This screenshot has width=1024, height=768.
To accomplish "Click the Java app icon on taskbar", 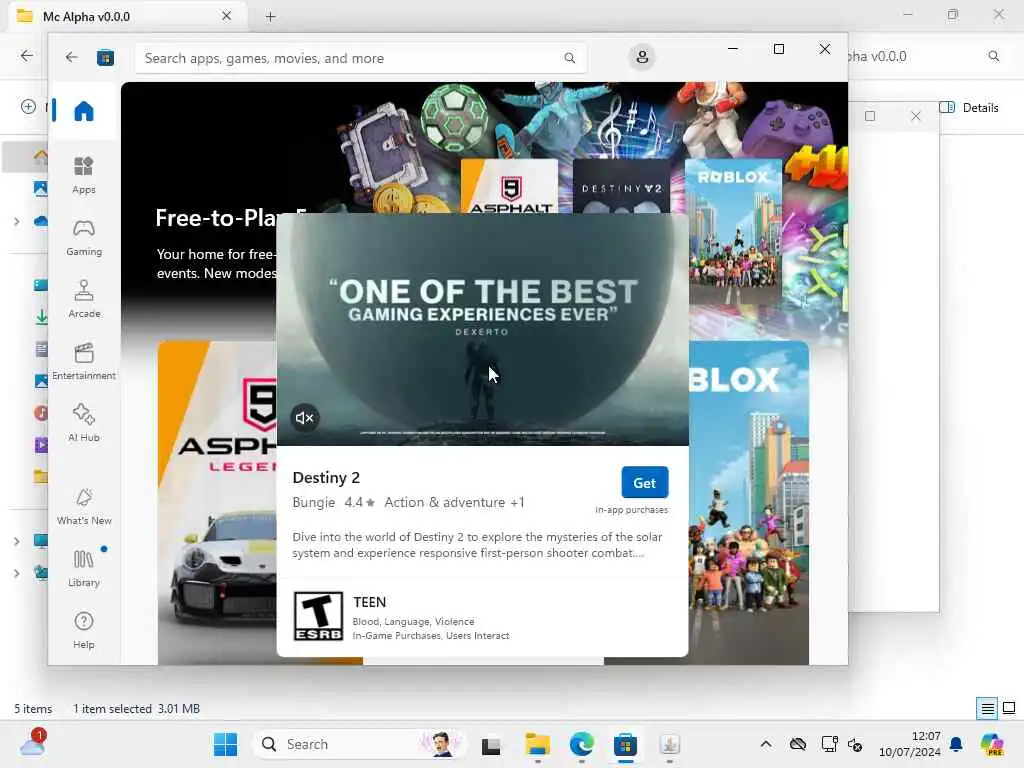I will click(669, 744).
